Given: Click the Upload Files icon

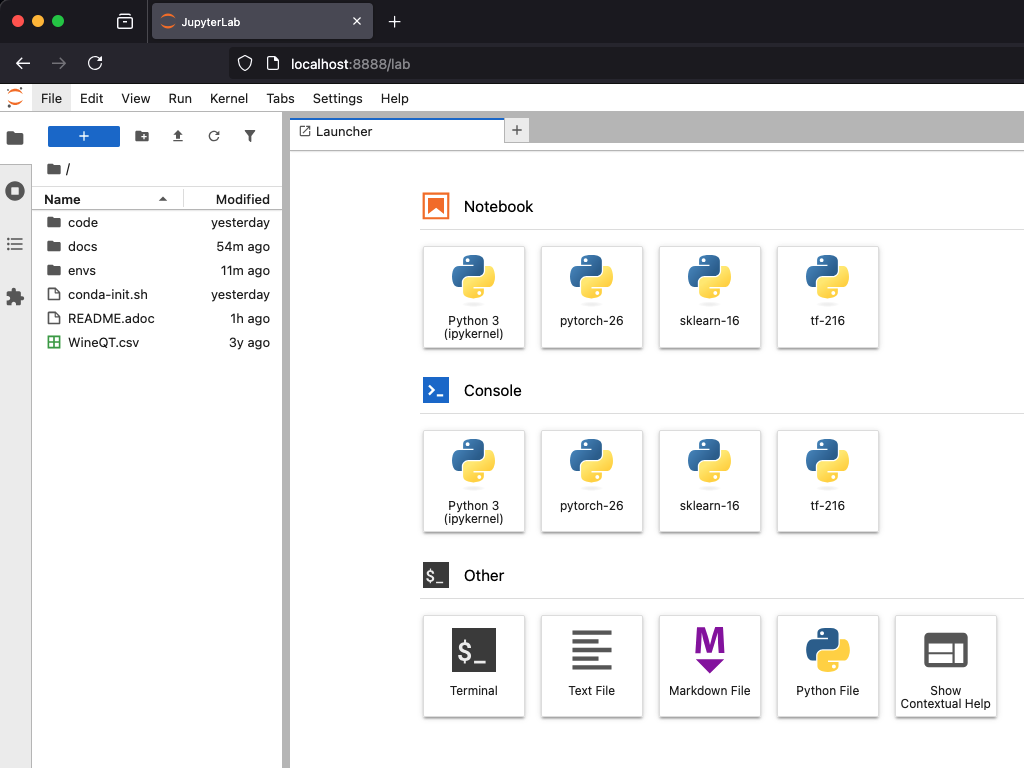Looking at the screenshot, I should click(178, 136).
